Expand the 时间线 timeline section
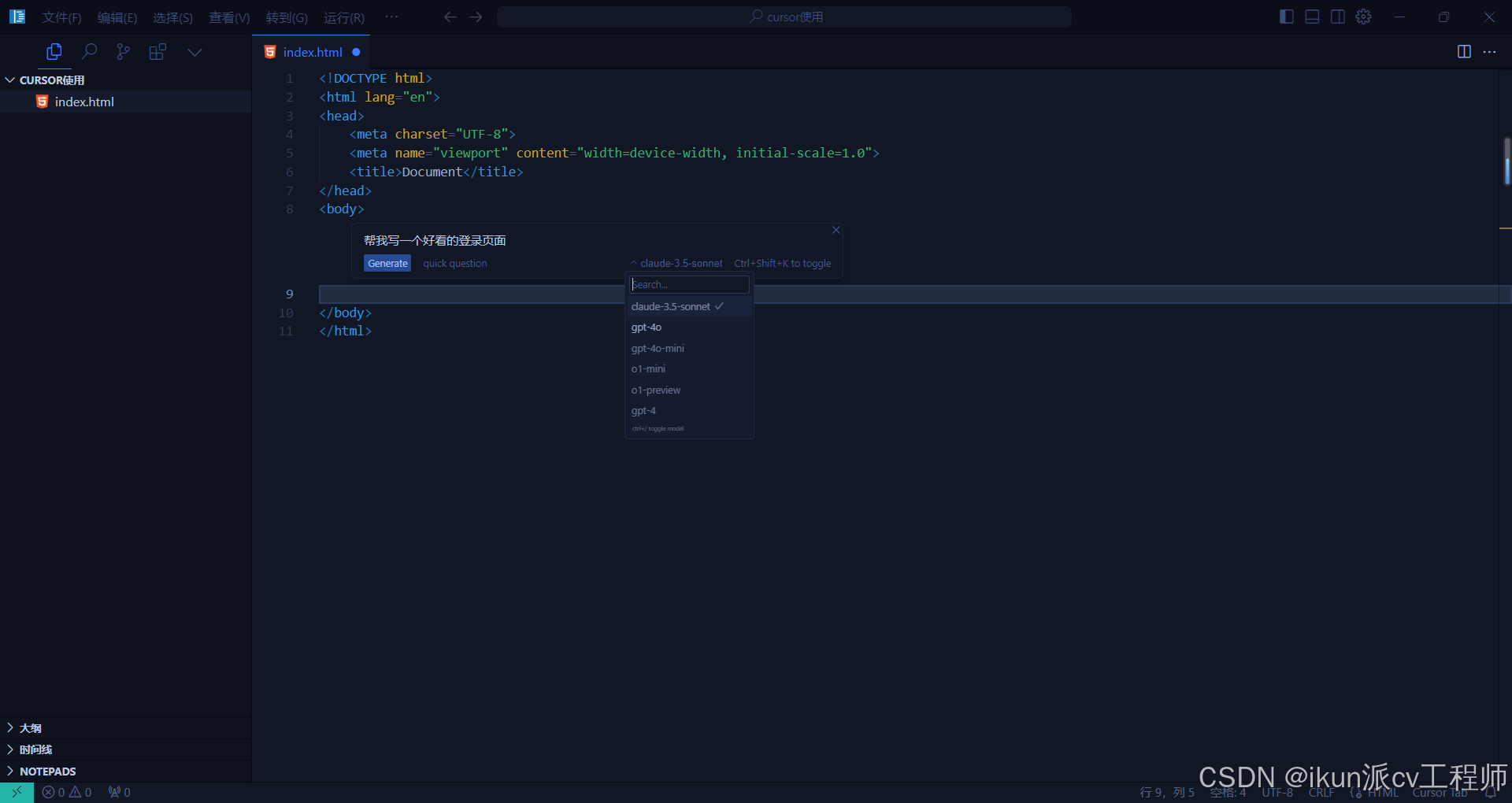1512x803 pixels. [x=126, y=749]
